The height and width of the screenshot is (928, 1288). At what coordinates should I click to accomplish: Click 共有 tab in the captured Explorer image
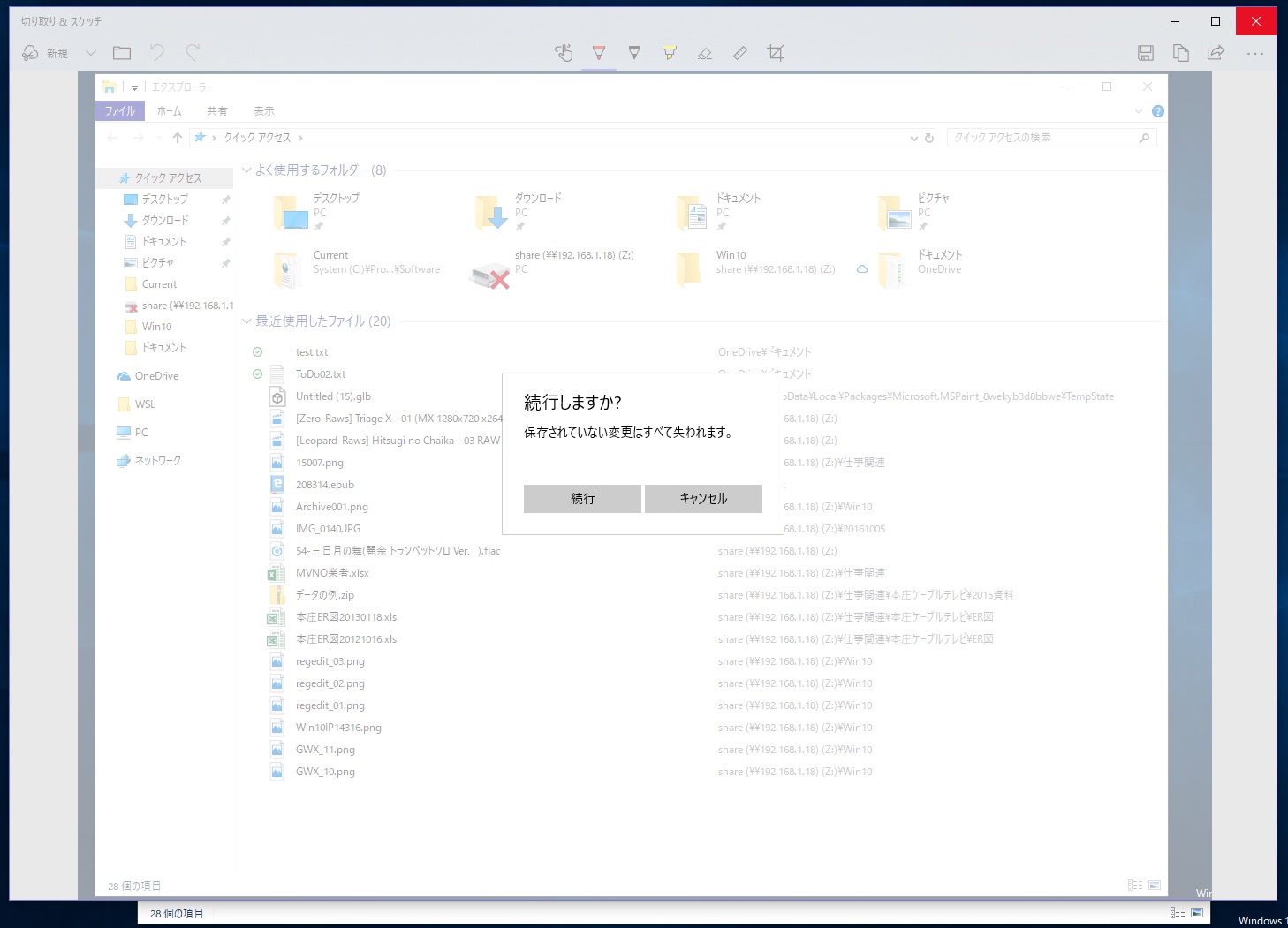[x=217, y=111]
